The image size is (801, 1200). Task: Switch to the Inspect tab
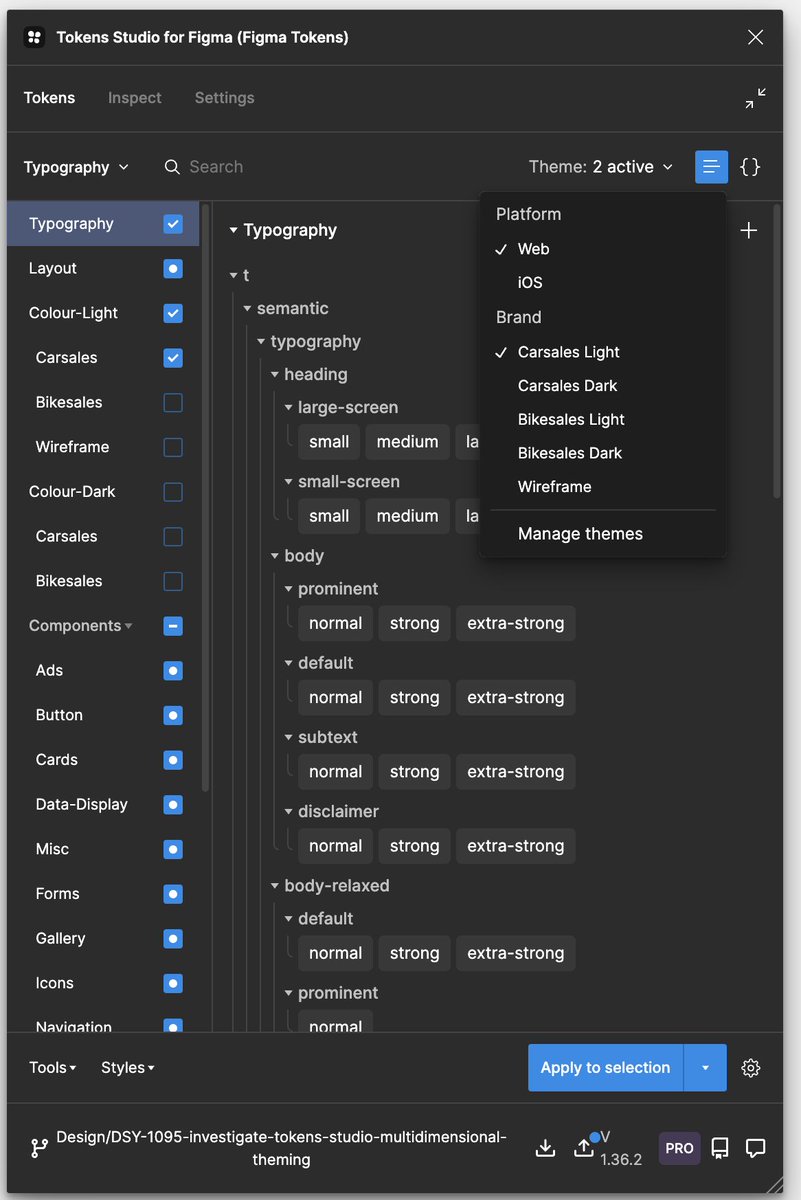point(135,98)
